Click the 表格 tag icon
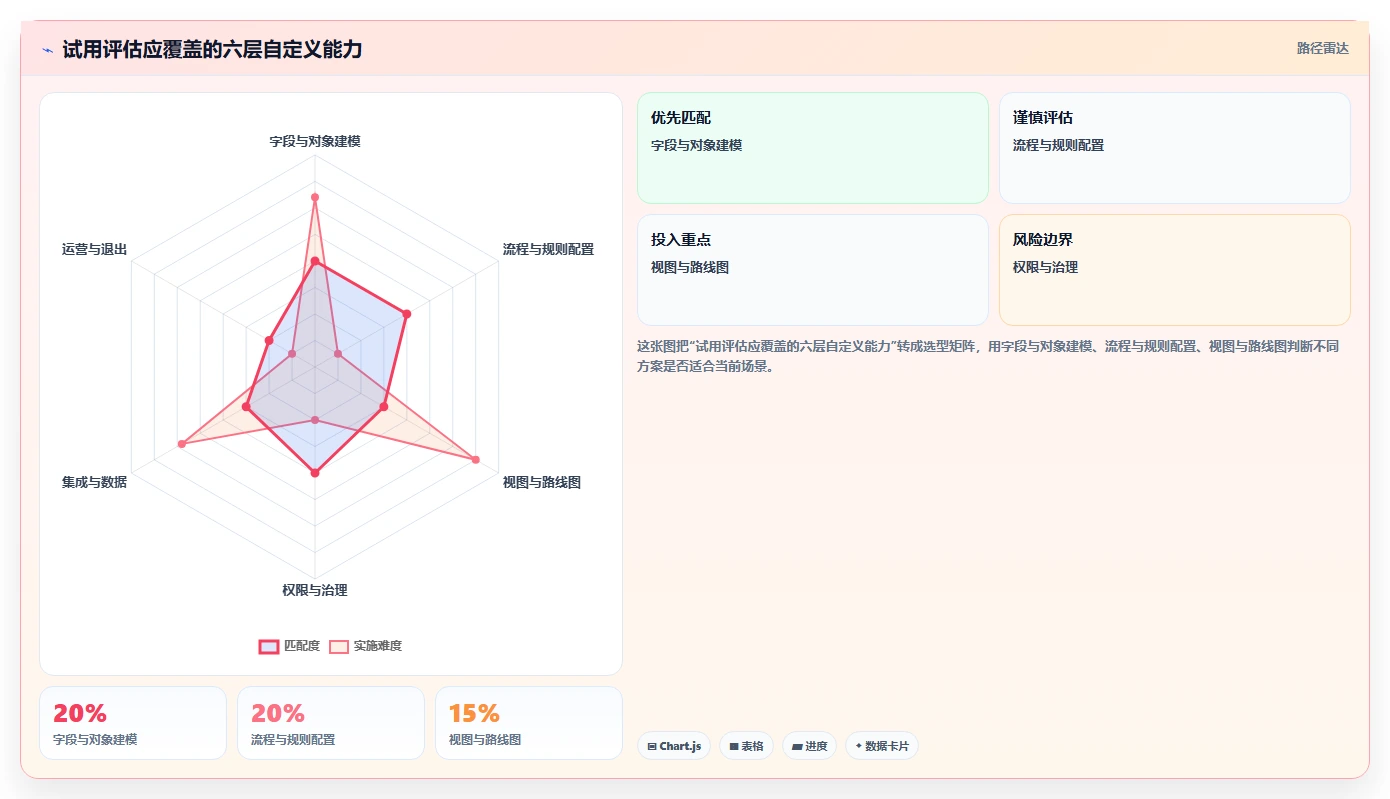 pyautogui.click(x=734, y=746)
